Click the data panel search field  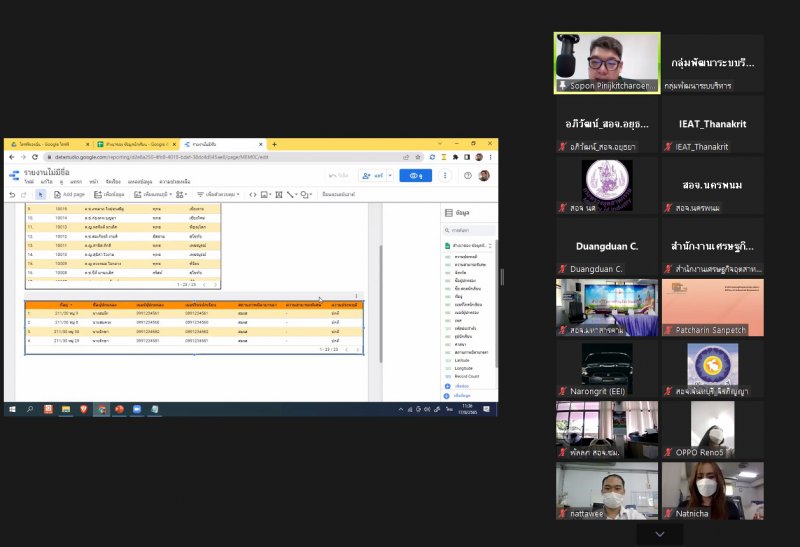point(469,230)
